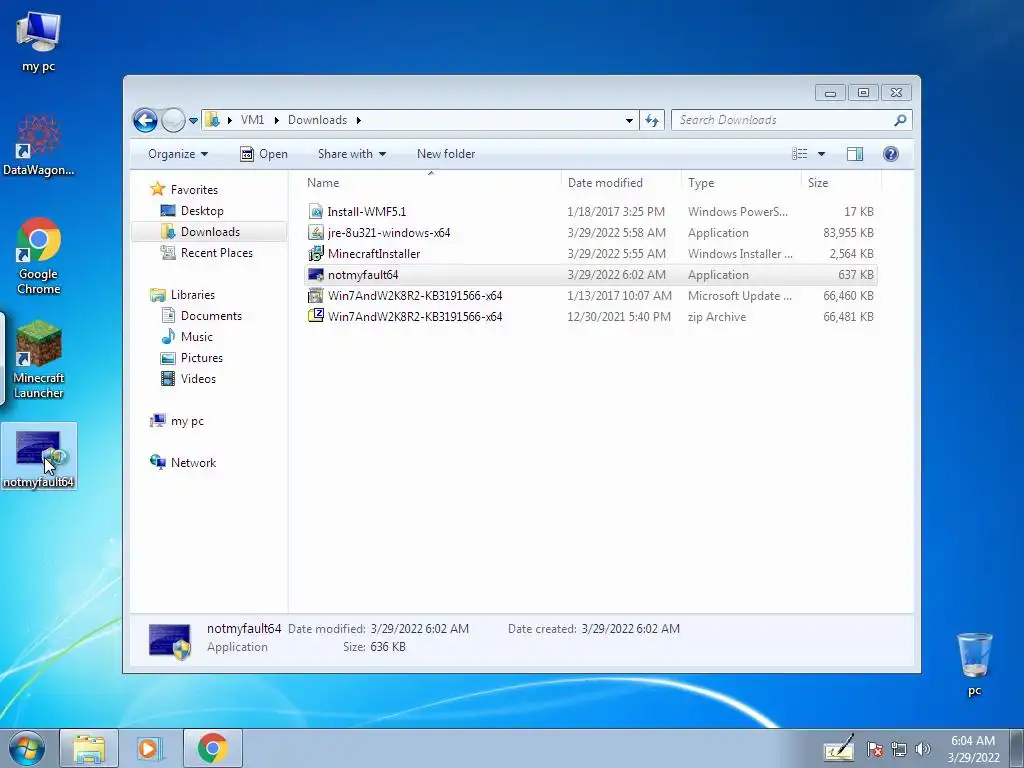1024x768 pixels.
Task: Open Explorer Help question mark
Action: pyautogui.click(x=891, y=154)
